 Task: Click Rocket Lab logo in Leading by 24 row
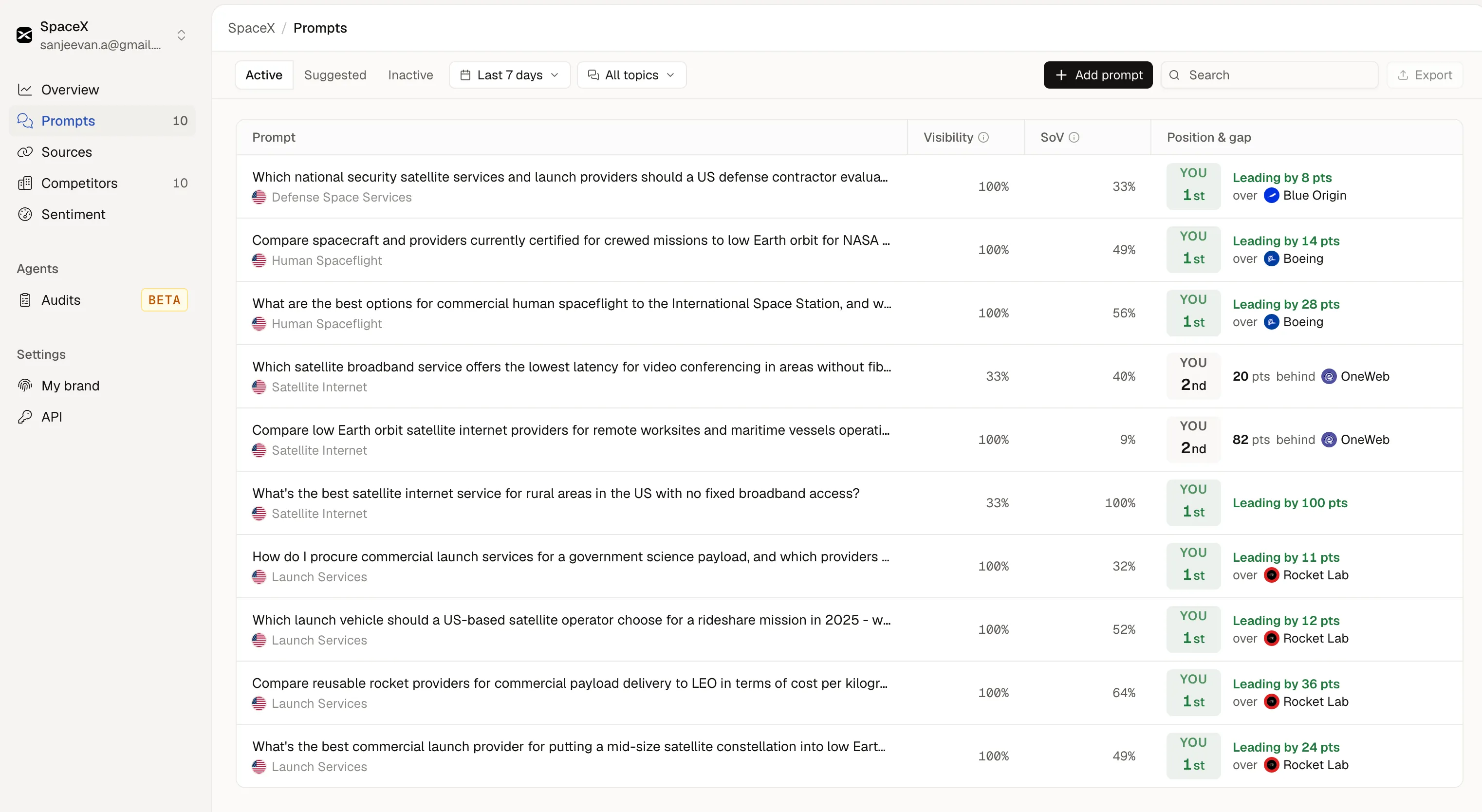1272,765
